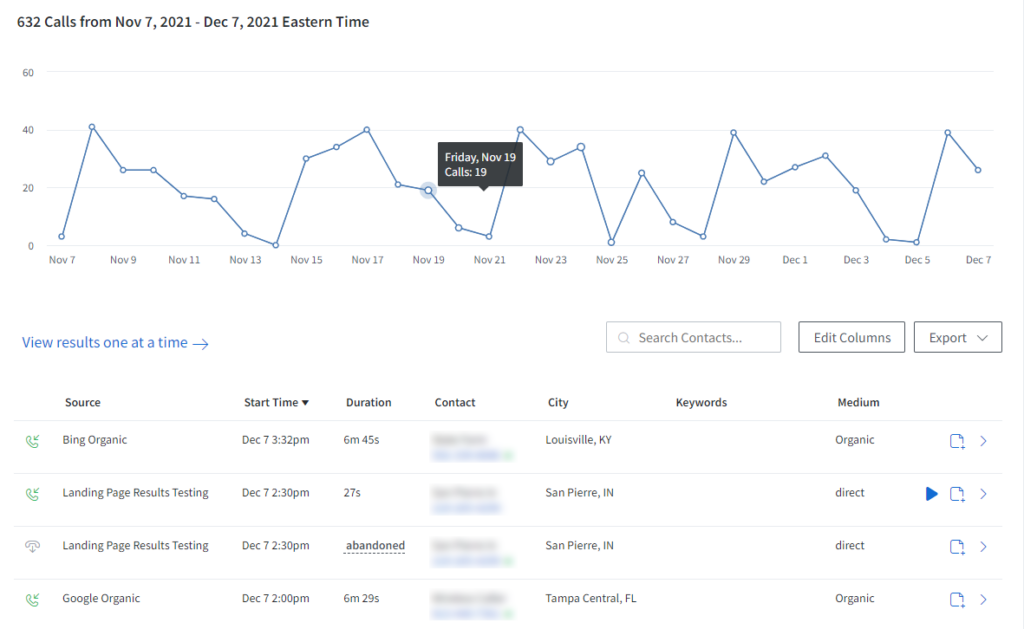Add note icon on Bing Organic row
Screen dimensions: 1024x629
957,442
